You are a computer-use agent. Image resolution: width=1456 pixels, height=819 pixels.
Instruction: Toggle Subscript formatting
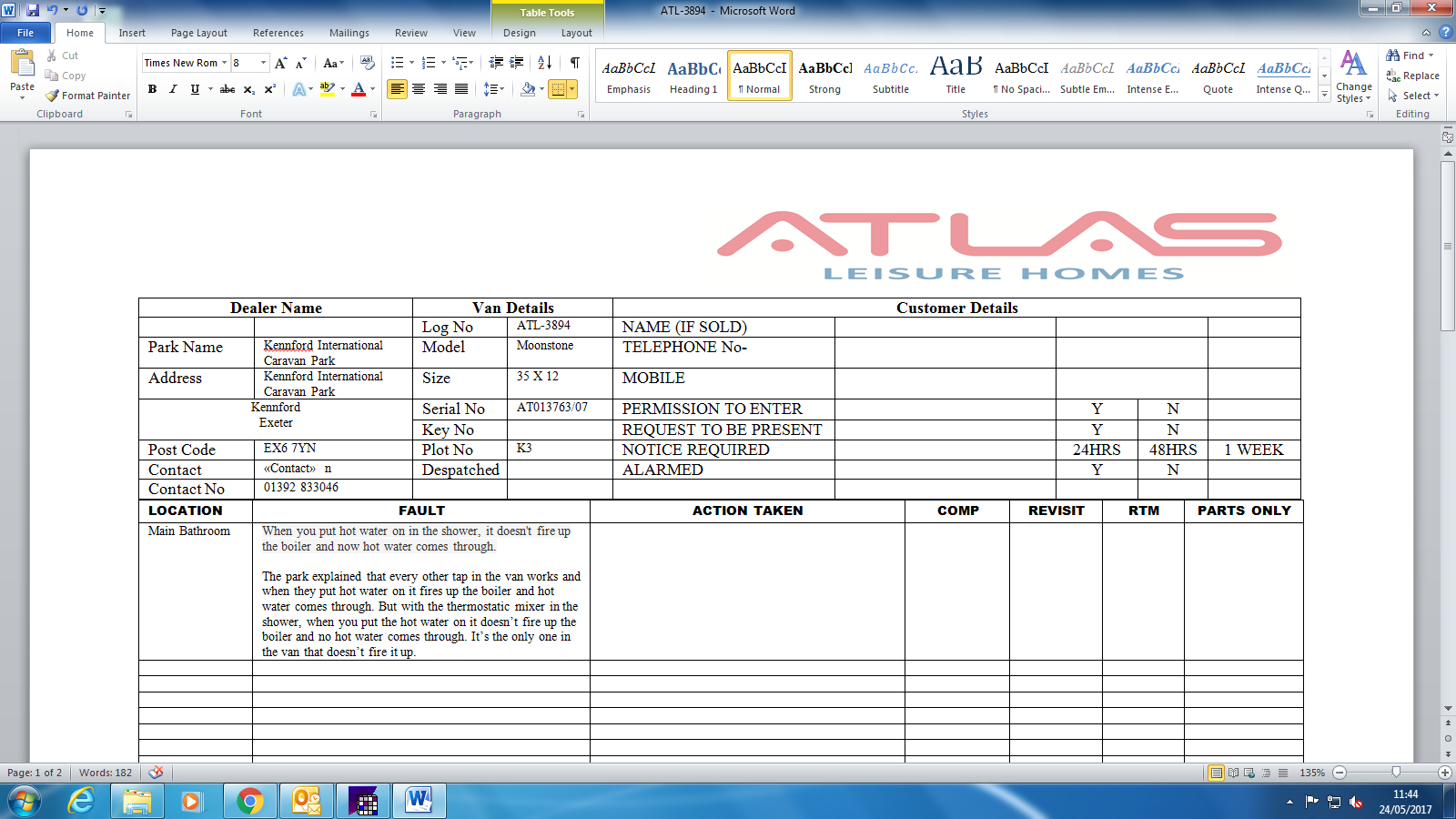(x=249, y=89)
